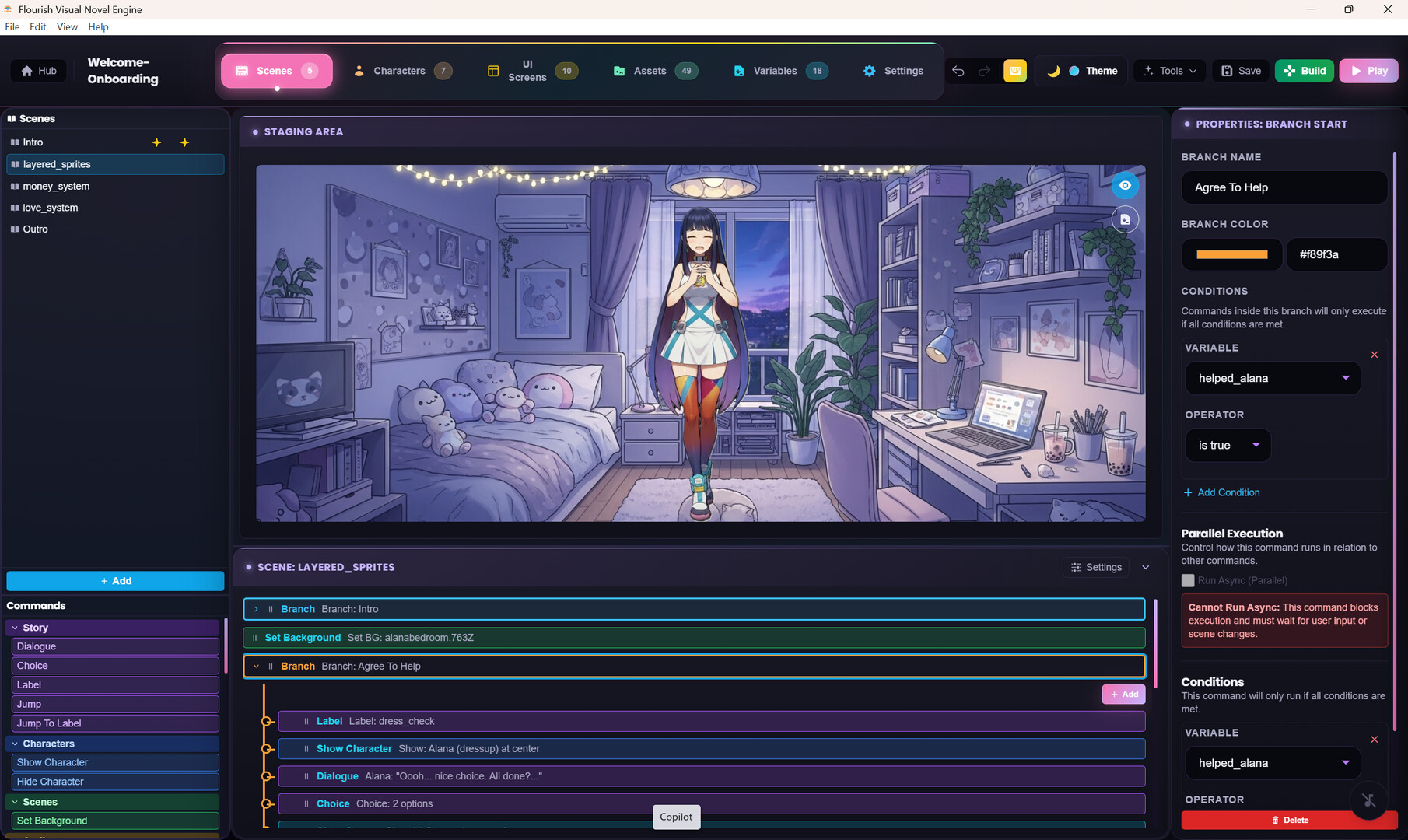Click the undo arrow icon
Viewport: 1408px width, 840px height.
pyautogui.click(x=958, y=71)
